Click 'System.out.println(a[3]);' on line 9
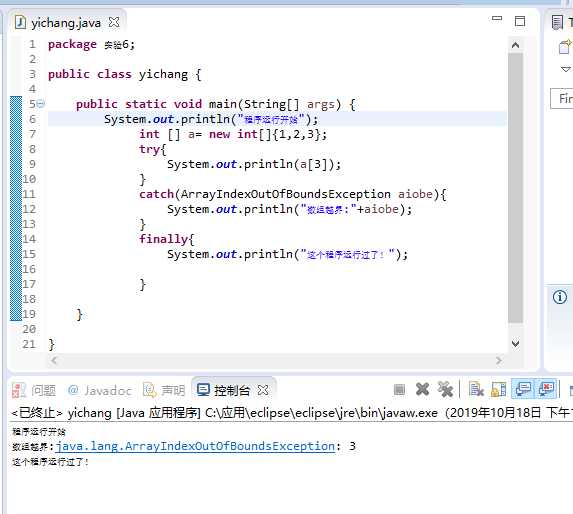Image resolution: width=573 pixels, height=514 pixels. tap(254, 164)
